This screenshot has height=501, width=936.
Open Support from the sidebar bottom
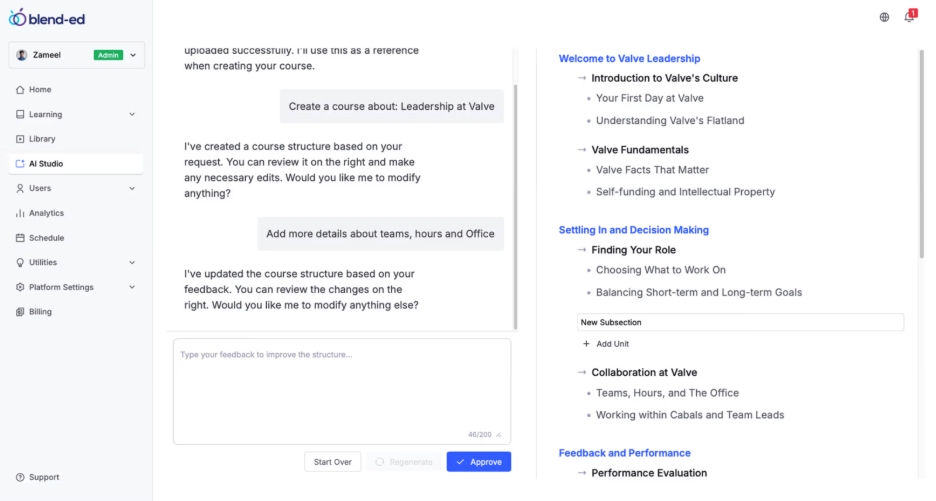click(37, 477)
